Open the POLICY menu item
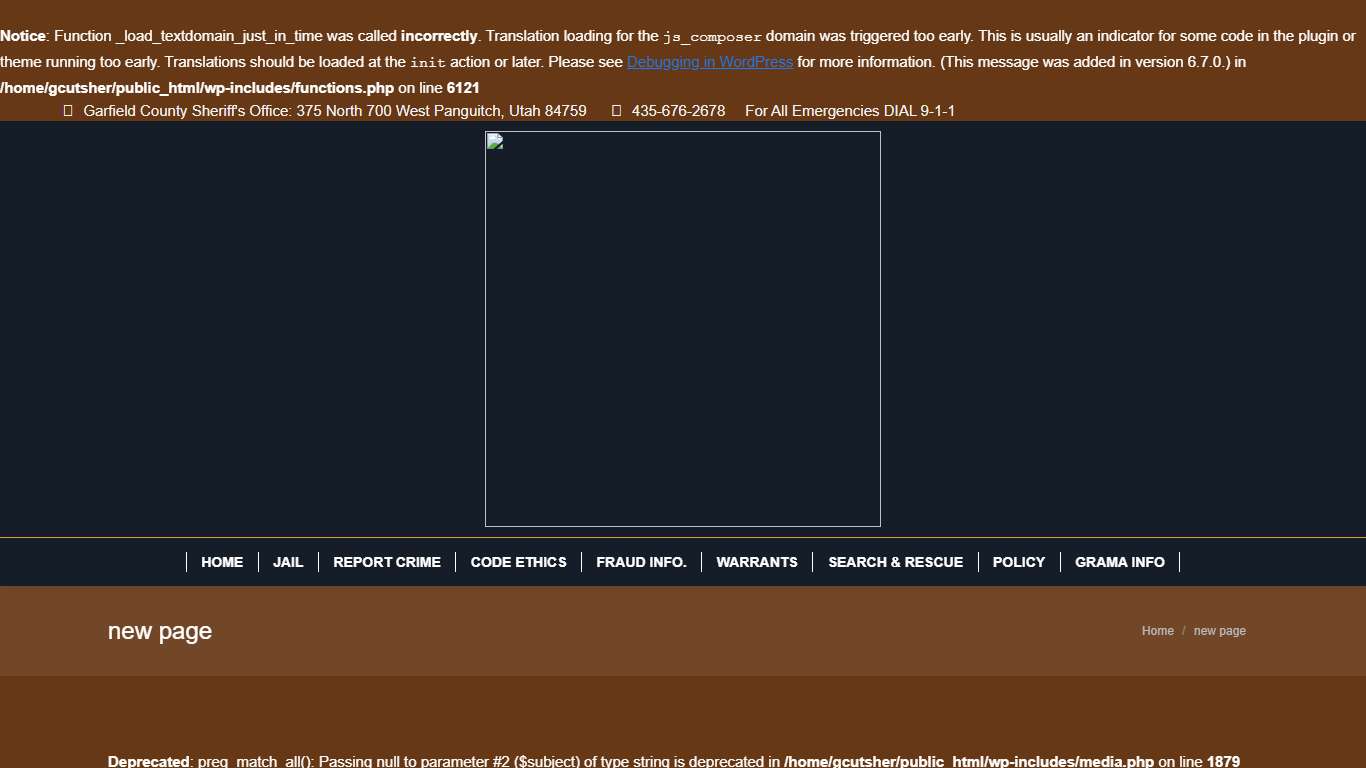This screenshot has height=768, width=1366. coord(1018,562)
